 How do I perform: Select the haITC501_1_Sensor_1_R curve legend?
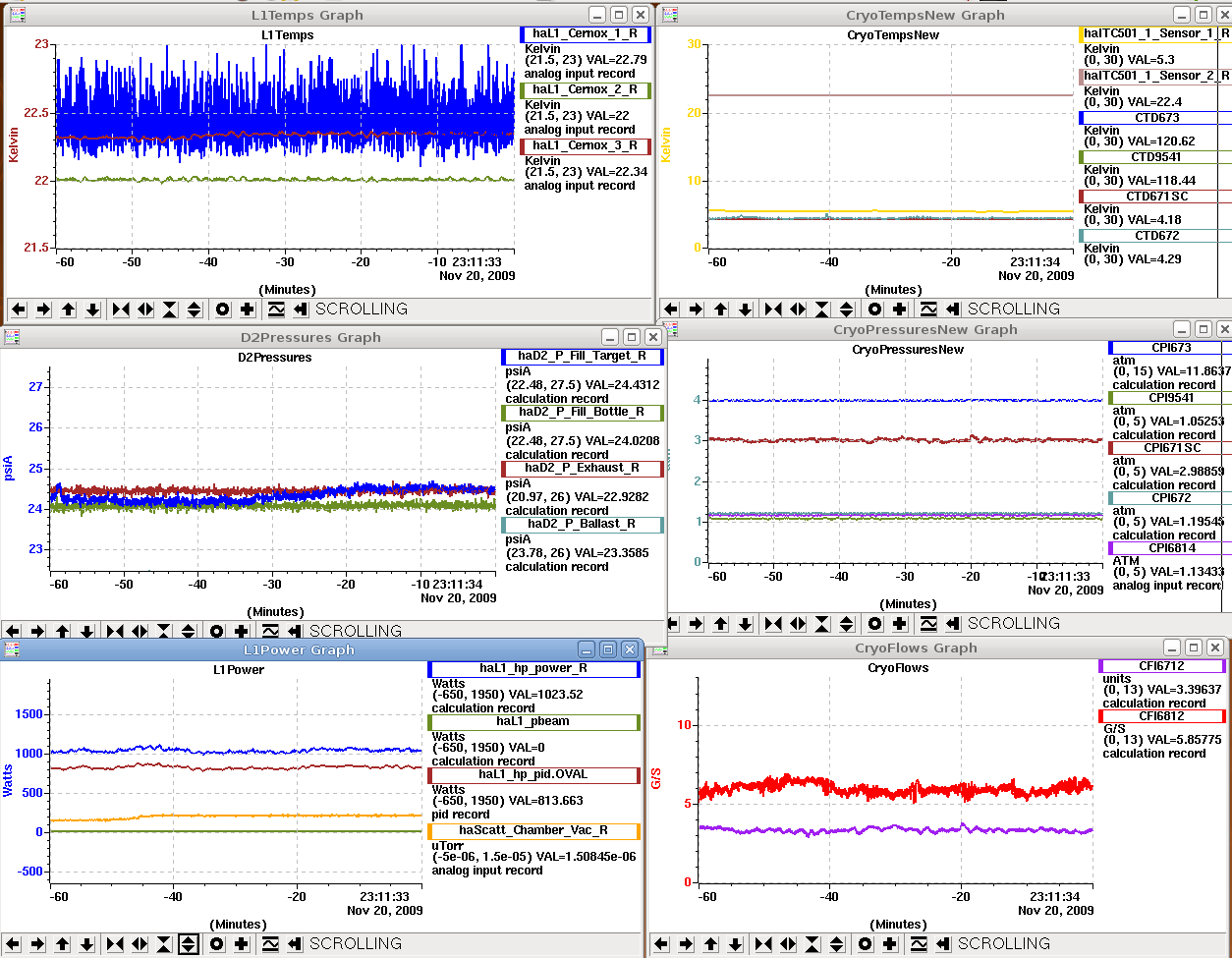coord(1155,33)
